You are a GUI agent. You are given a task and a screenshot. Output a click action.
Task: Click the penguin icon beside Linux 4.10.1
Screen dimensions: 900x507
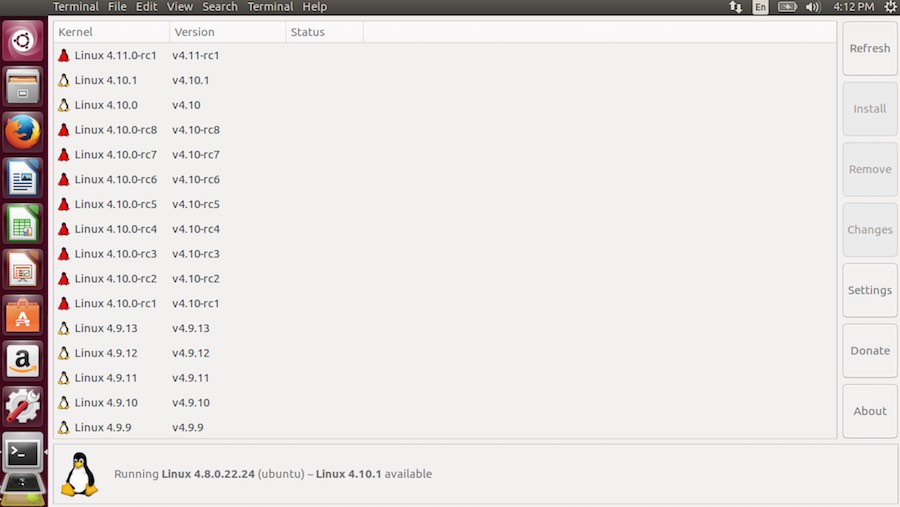(x=64, y=81)
